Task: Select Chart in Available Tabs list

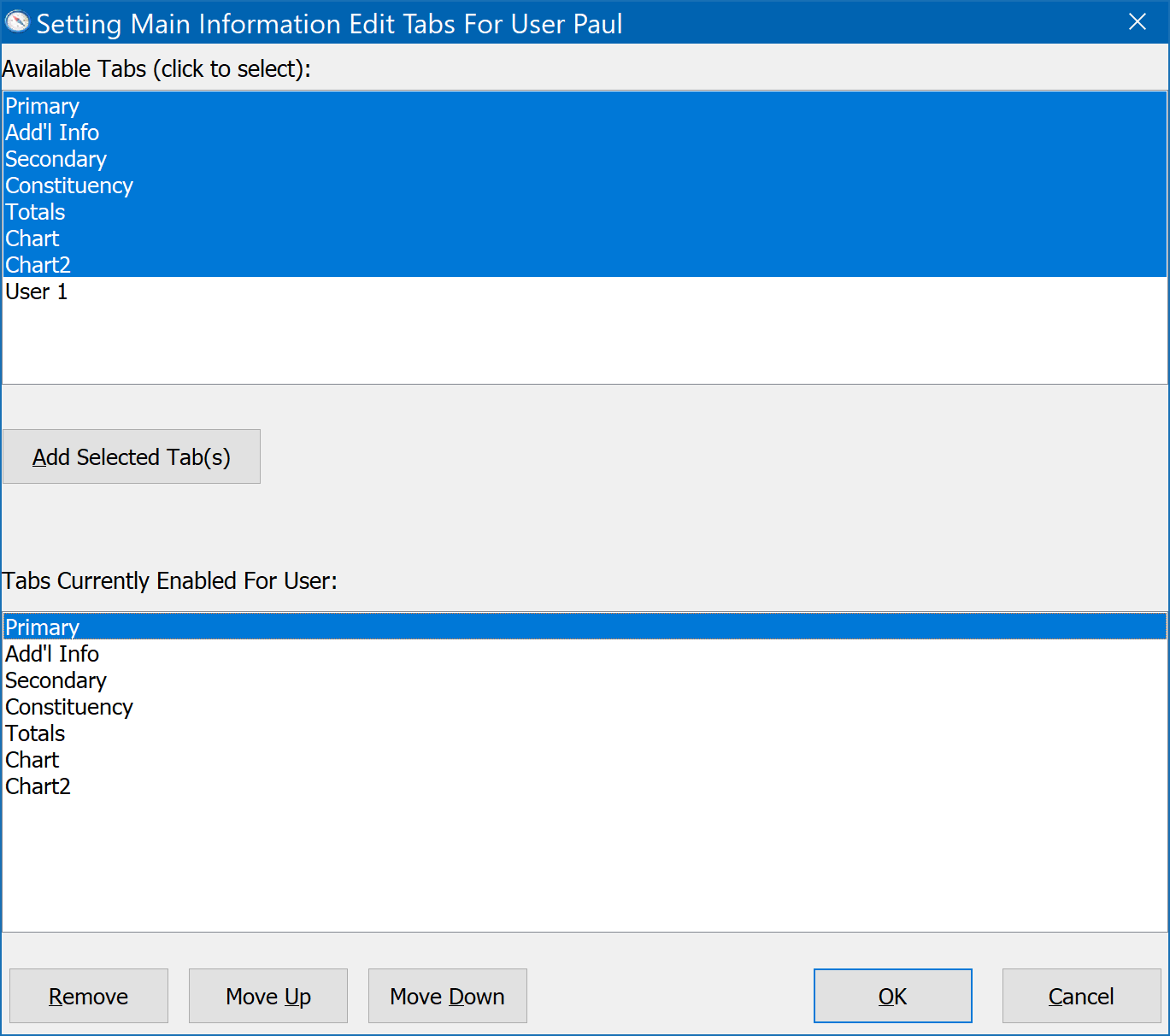Action: 585,238
